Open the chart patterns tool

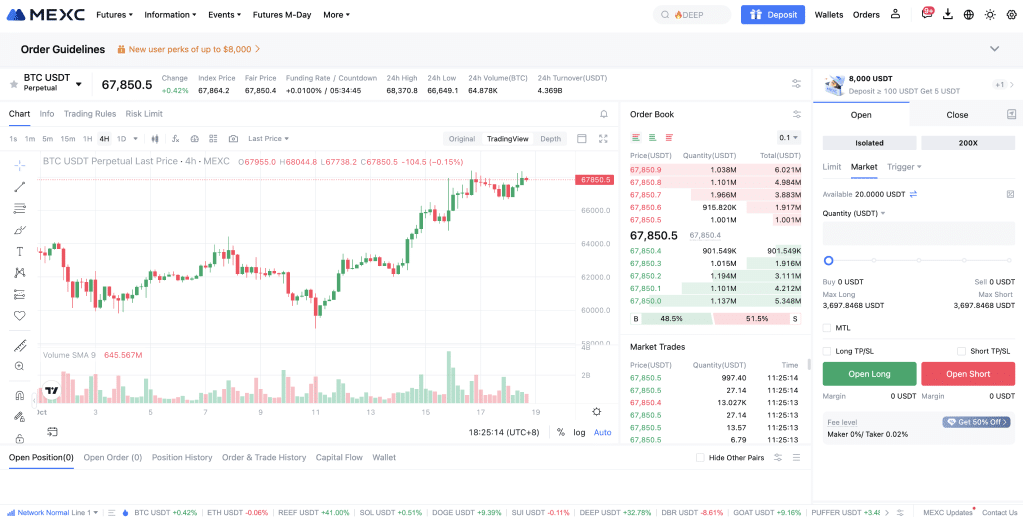[x=20, y=273]
